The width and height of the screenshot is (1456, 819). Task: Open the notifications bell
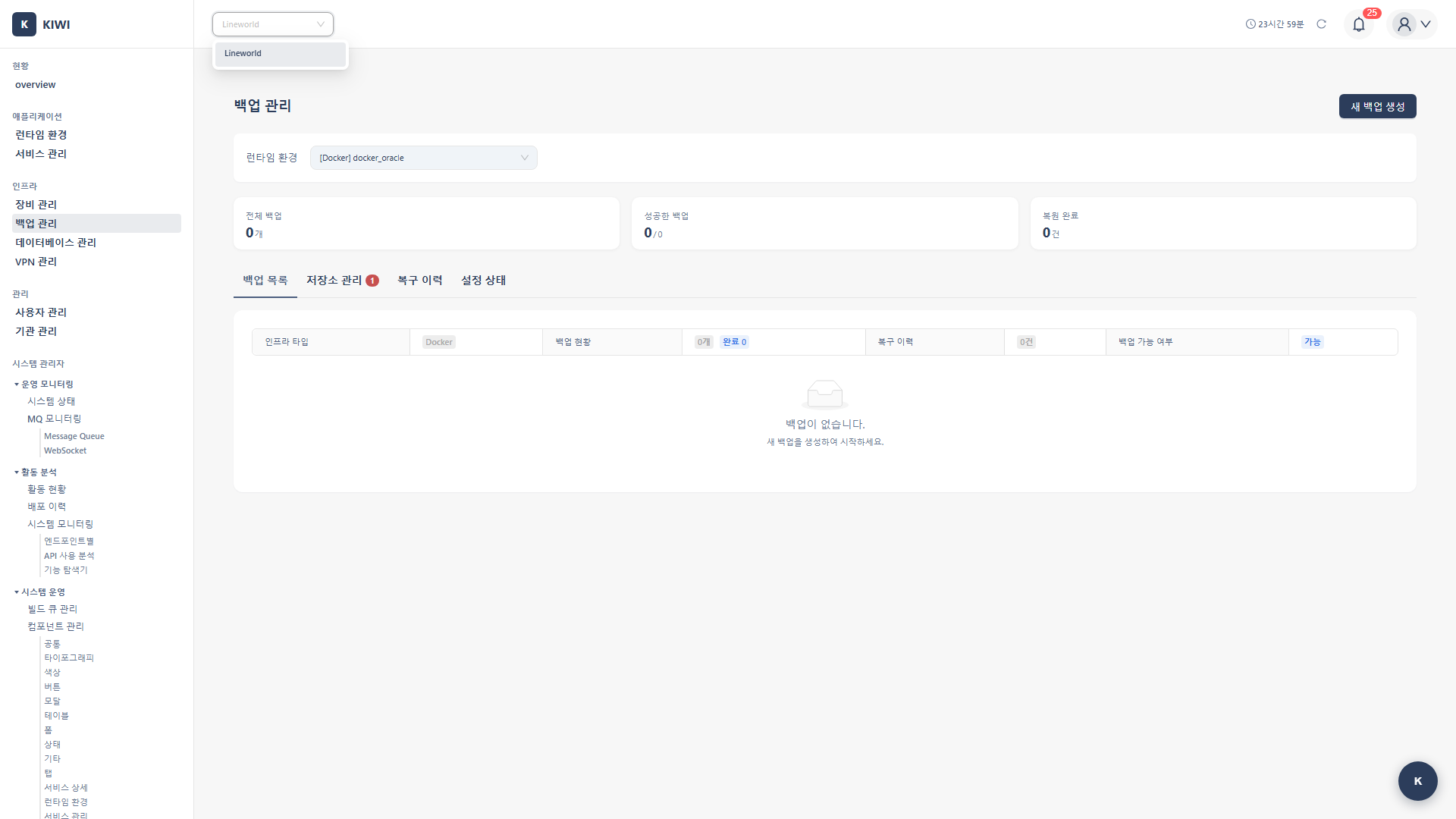[x=1359, y=24]
